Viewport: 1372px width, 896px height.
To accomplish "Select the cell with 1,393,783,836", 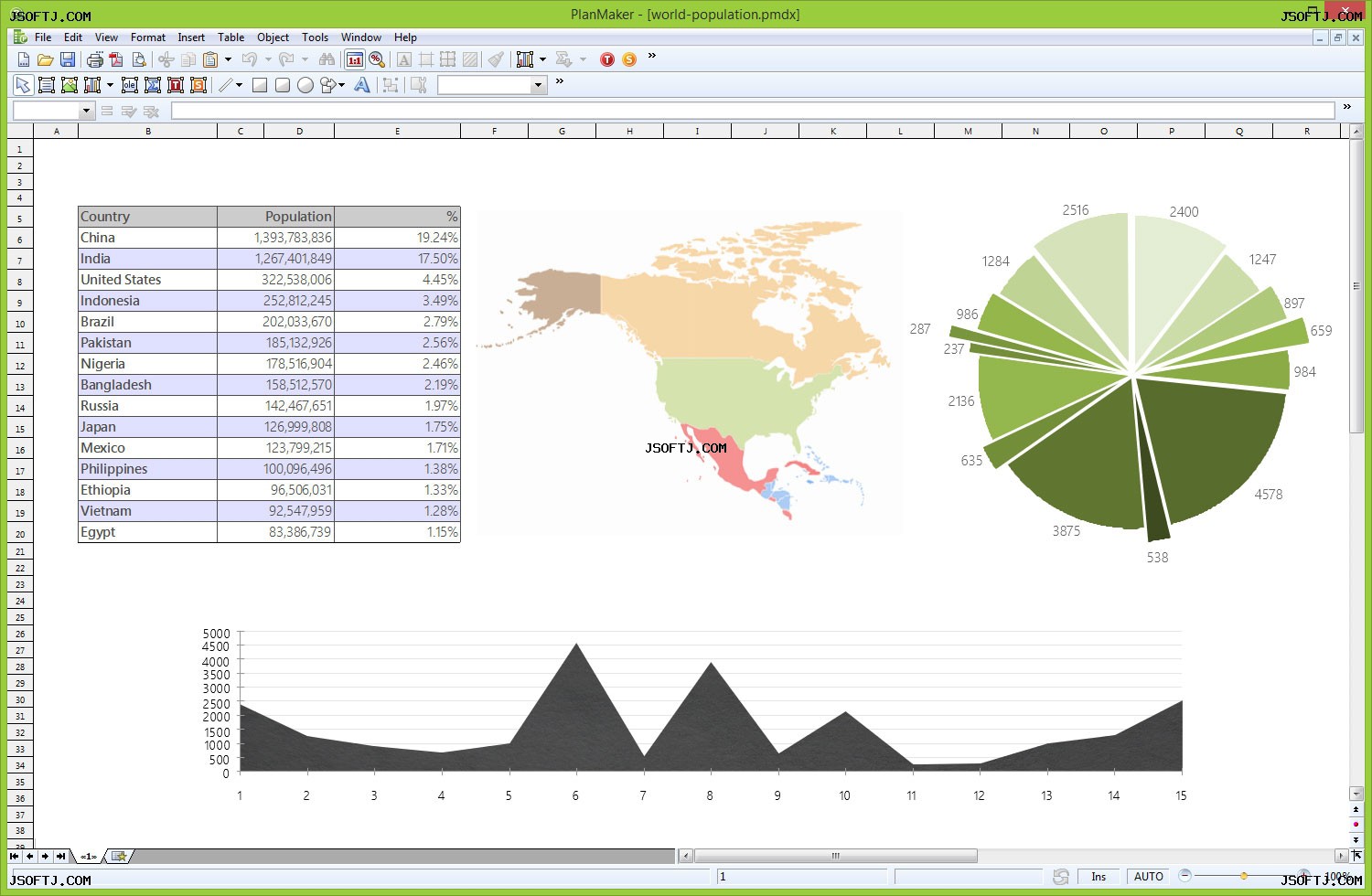I will point(275,238).
